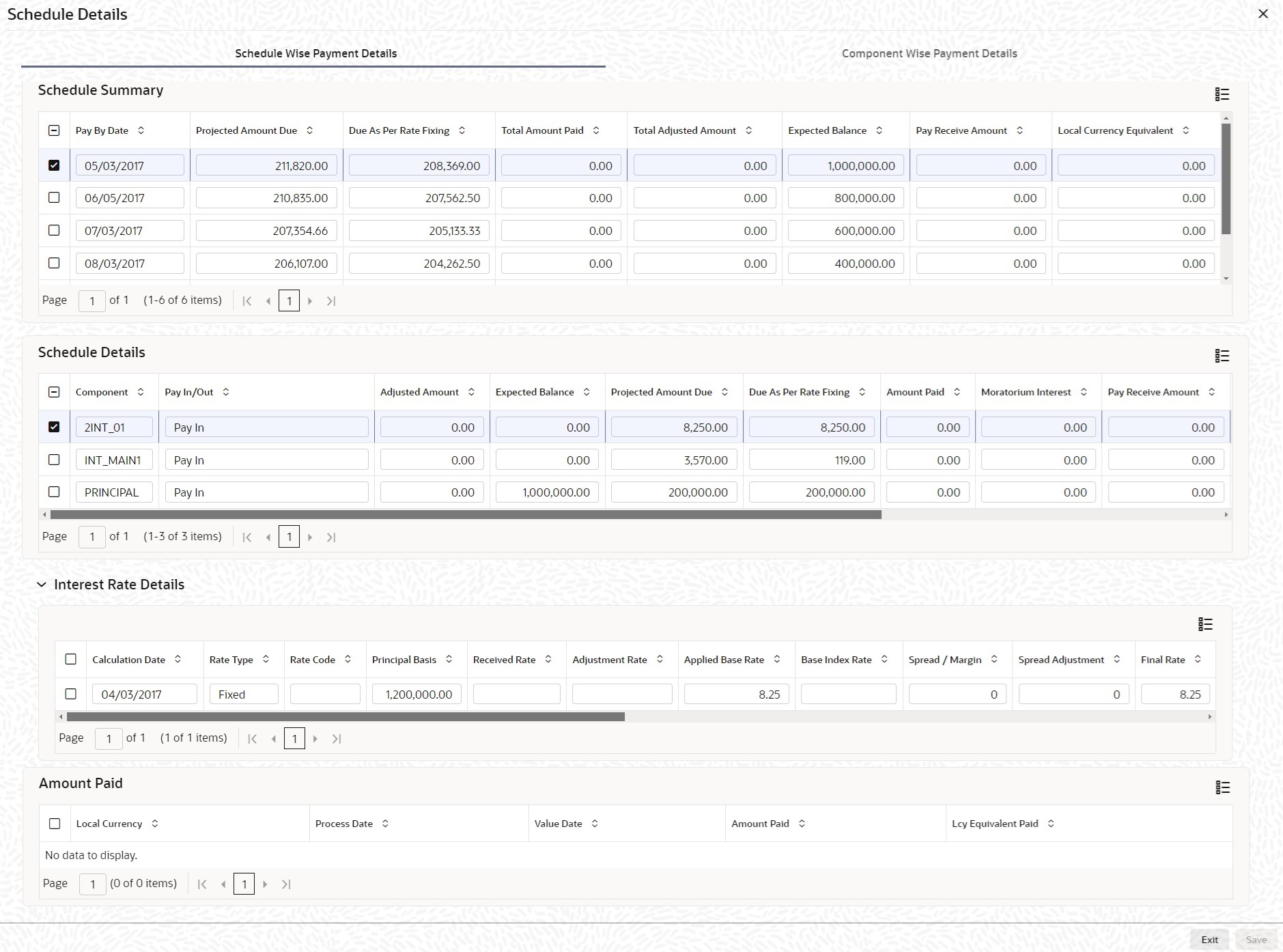Image resolution: width=1283 pixels, height=952 pixels.
Task: Click Principal Basis field 1,200,000.00
Action: click(417, 694)
